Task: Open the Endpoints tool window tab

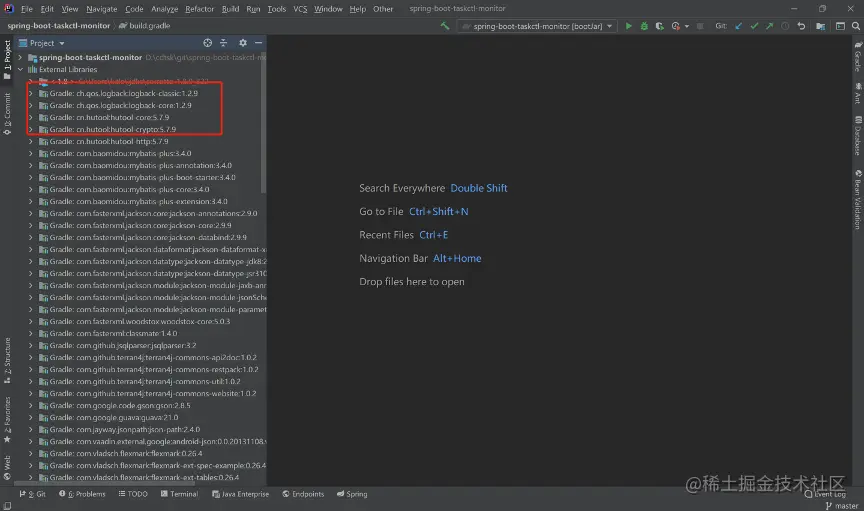Action: click(303, 494)
